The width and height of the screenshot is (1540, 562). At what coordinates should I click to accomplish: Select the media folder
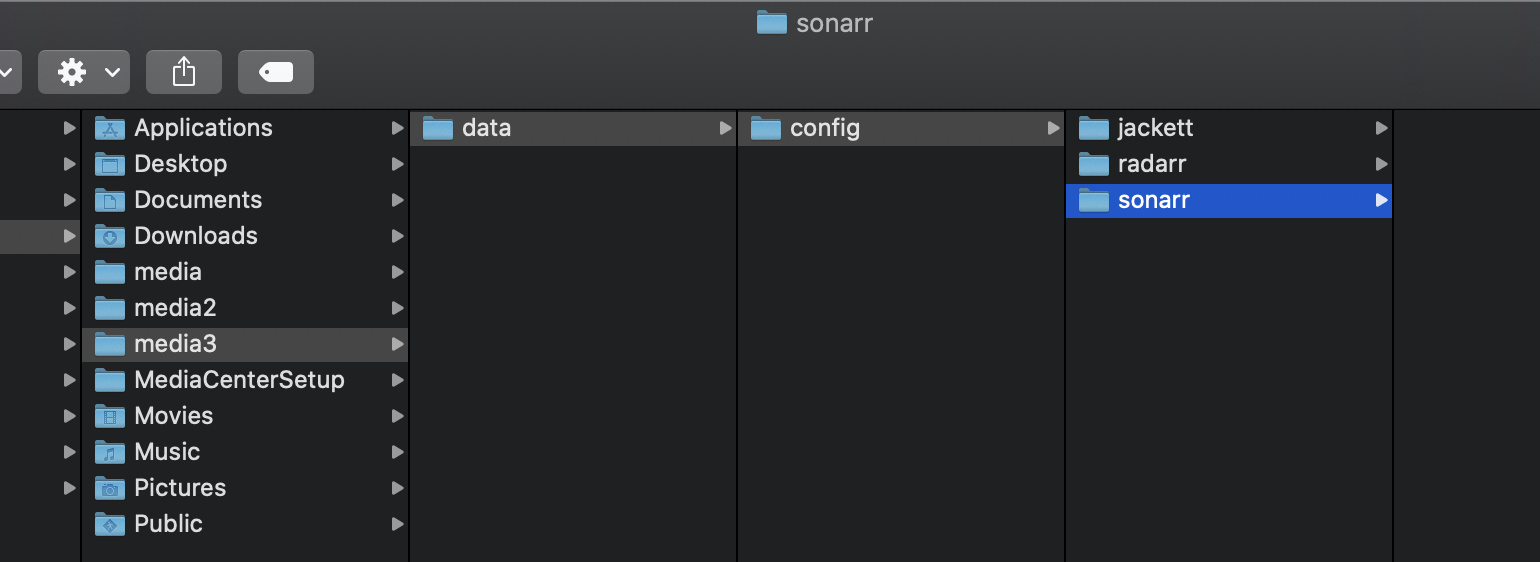[x=245, y=272]
